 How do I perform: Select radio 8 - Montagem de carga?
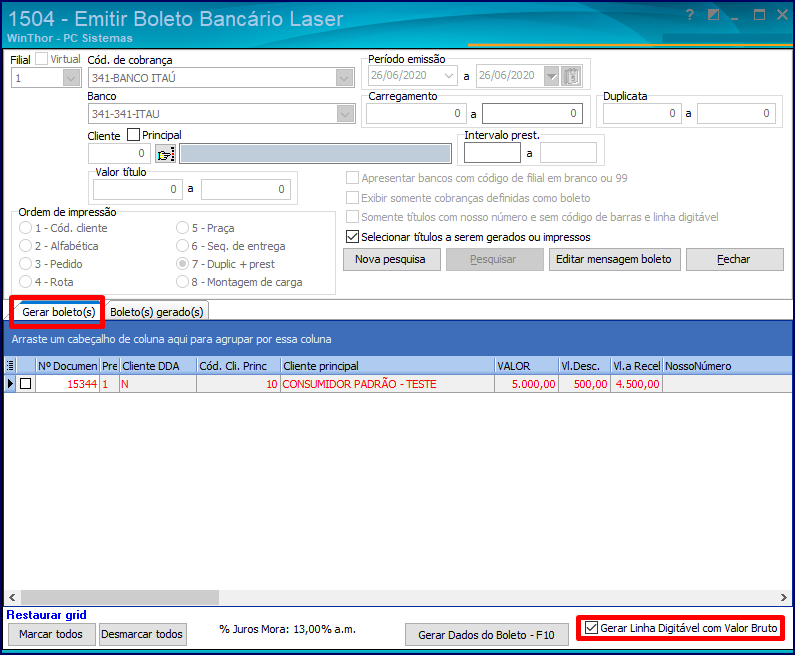(183, 282)
